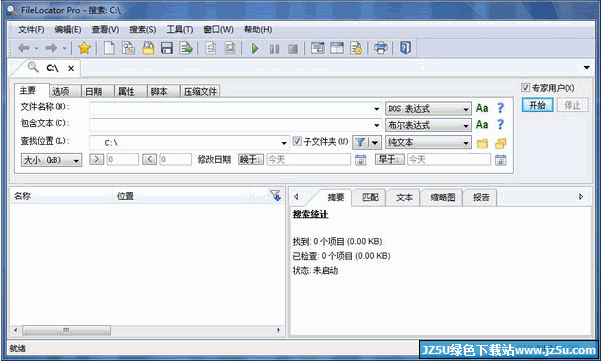Click the floppy disk Save icon
This screenshot has height=362, width=602.
pyautogui.click(x=167, y=48)
